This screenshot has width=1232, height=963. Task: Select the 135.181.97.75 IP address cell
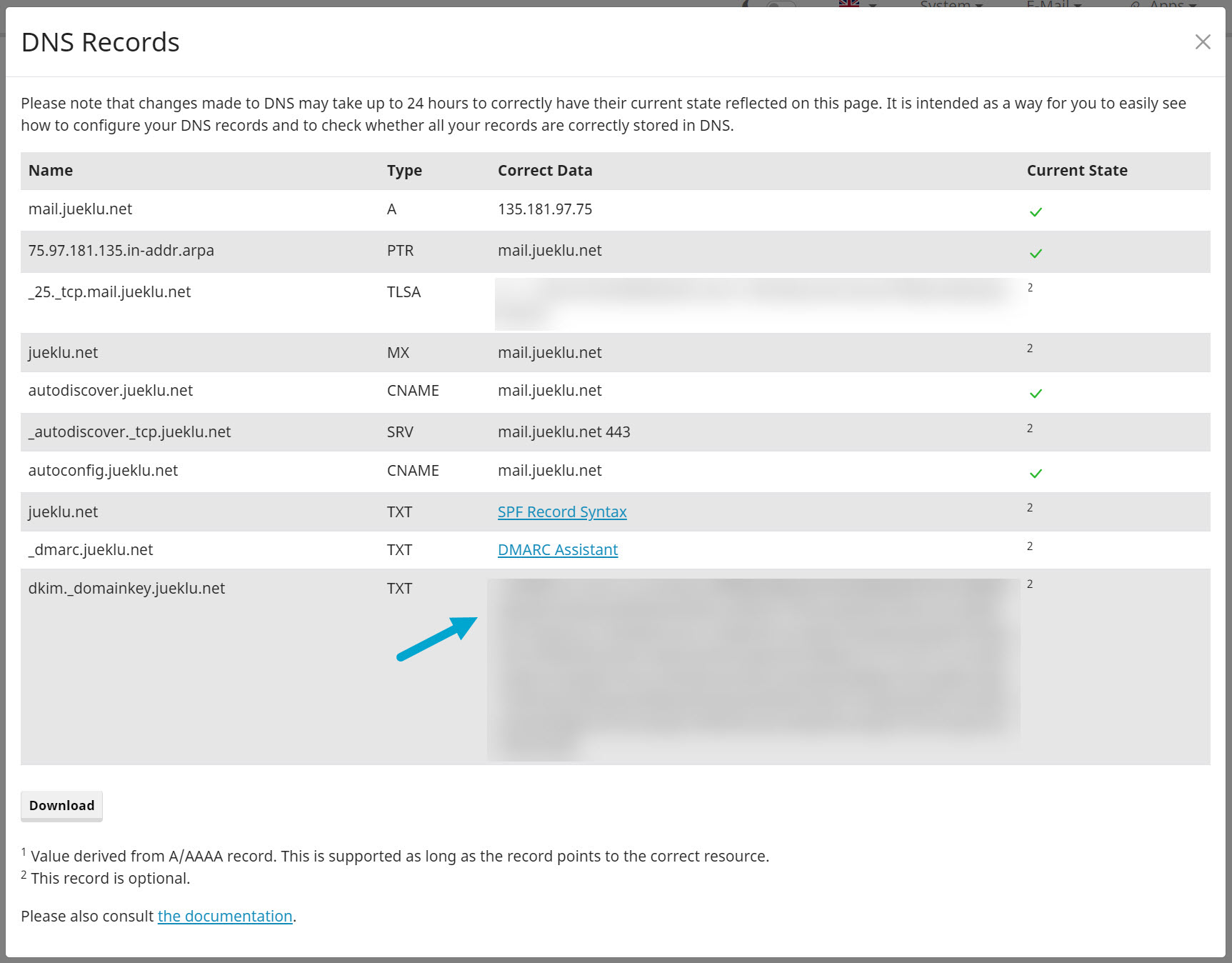tap(545, 209)
